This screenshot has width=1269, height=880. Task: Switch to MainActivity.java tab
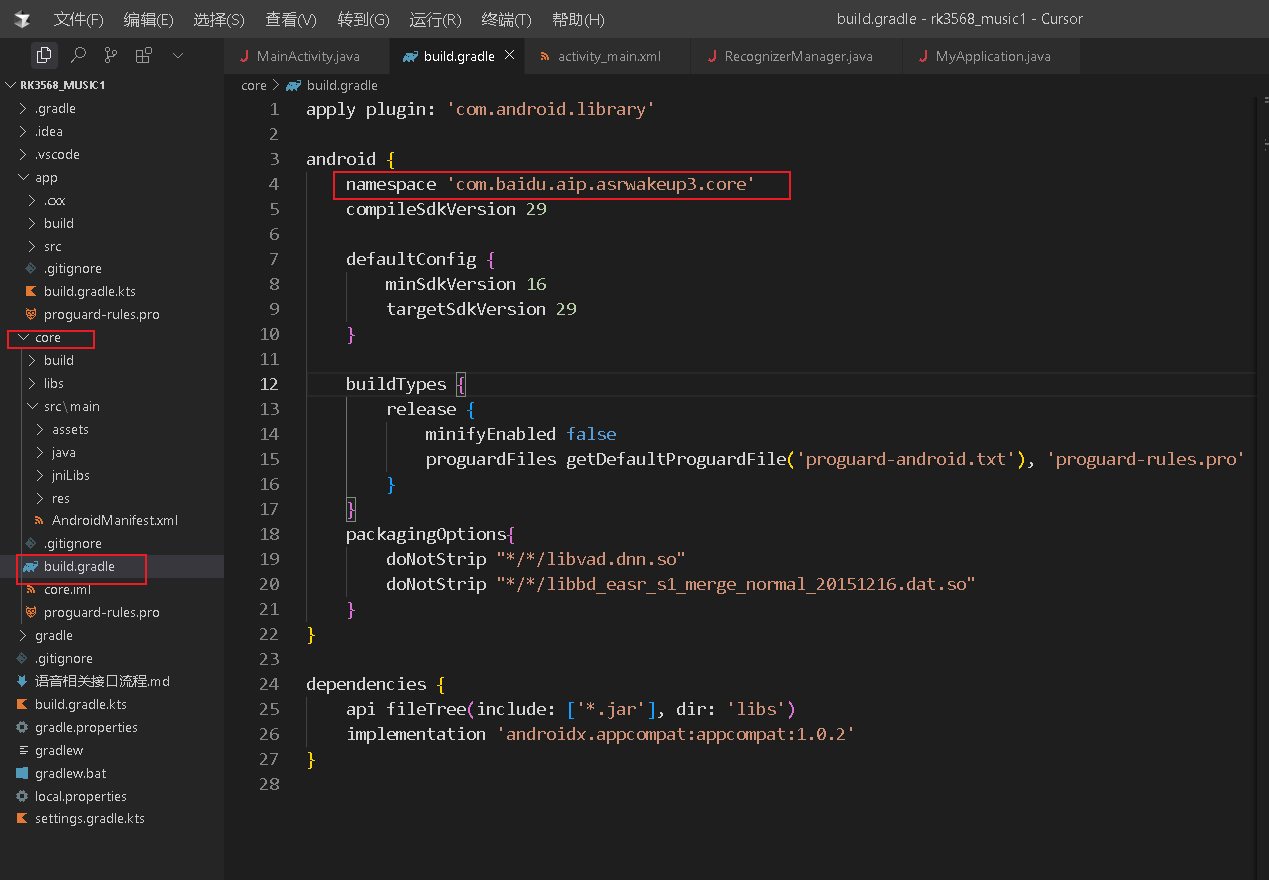(307, 56)
